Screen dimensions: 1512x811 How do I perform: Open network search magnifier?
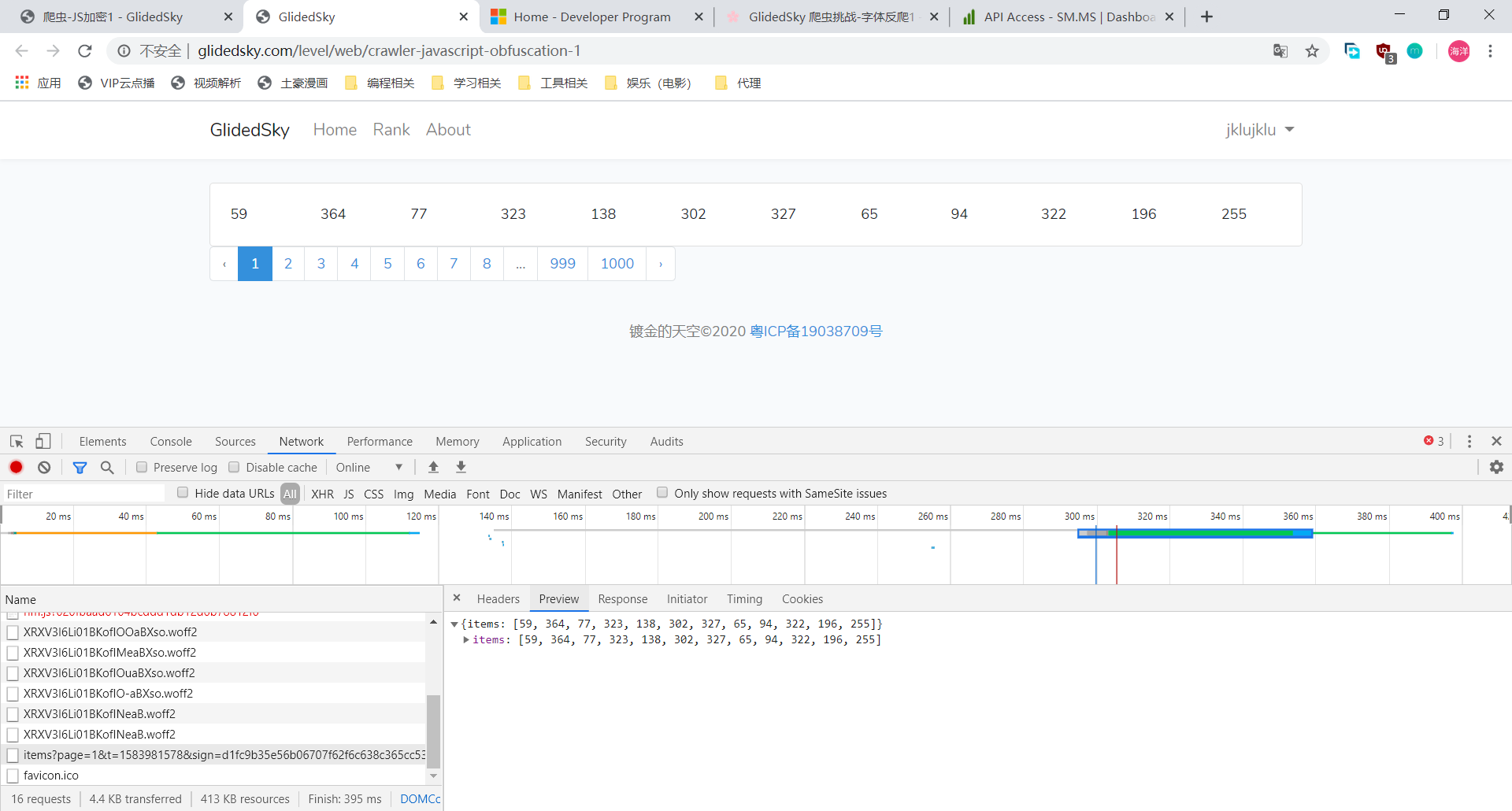[107, 468]
